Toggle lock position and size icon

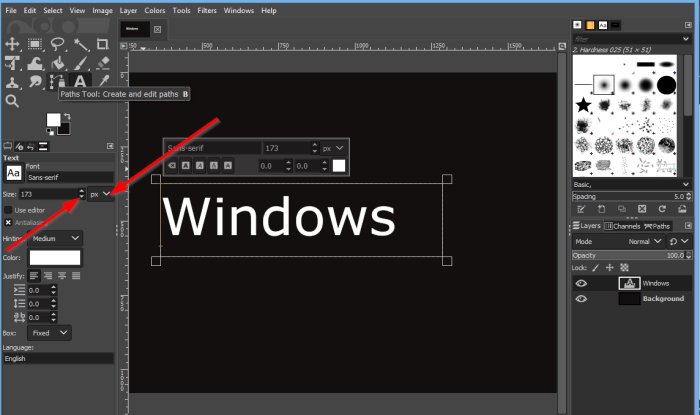(x=609, y=268)
